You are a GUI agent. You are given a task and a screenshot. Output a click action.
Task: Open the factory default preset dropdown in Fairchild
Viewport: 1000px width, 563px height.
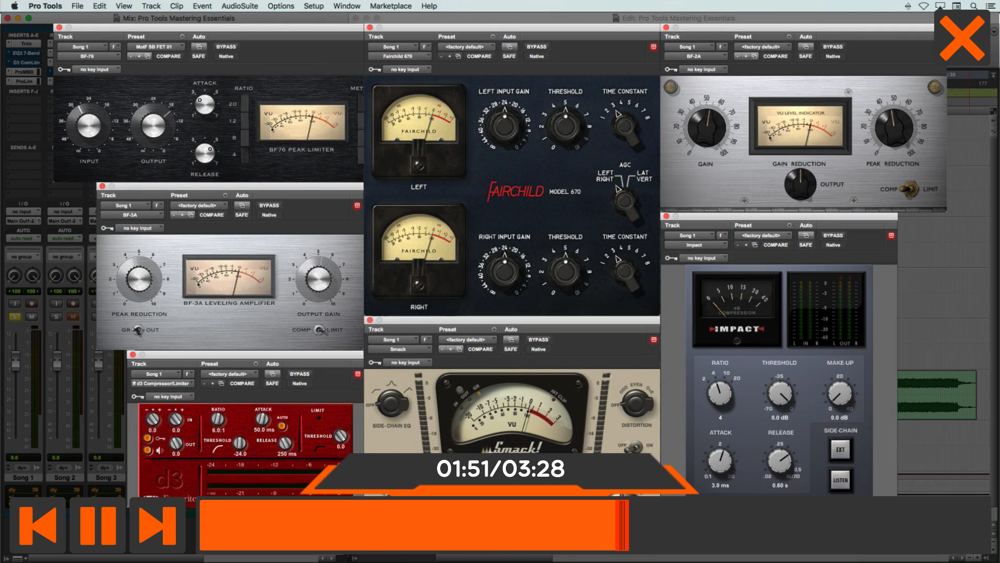465,47
